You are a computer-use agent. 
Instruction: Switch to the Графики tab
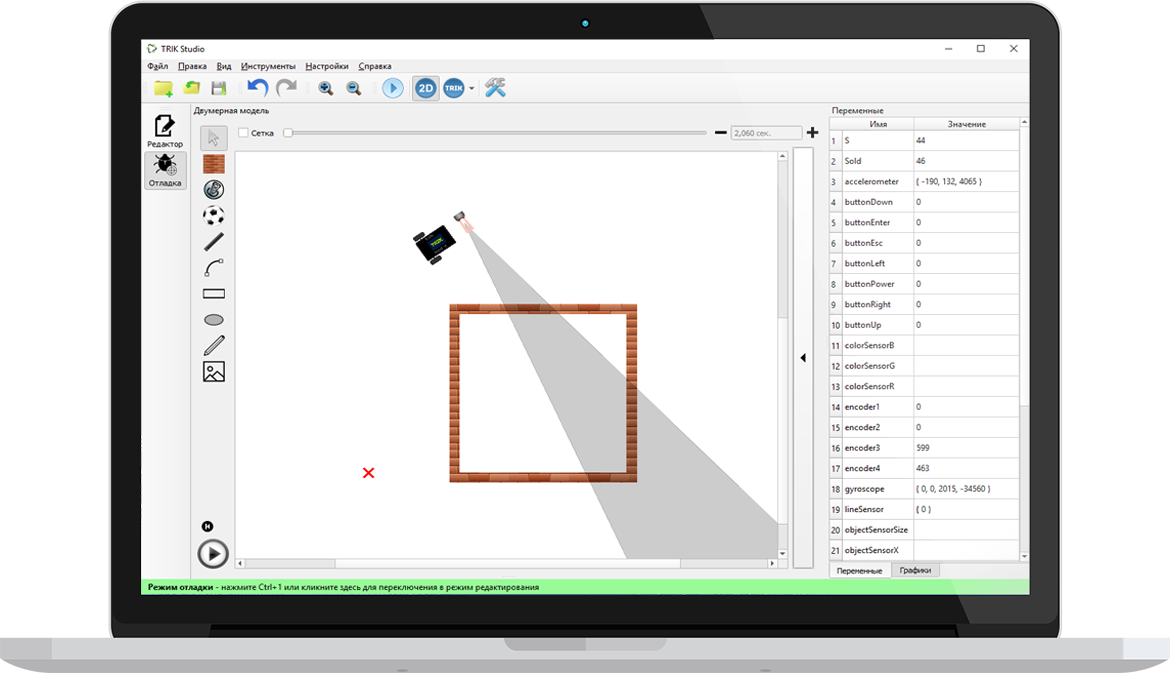[915, 570]
